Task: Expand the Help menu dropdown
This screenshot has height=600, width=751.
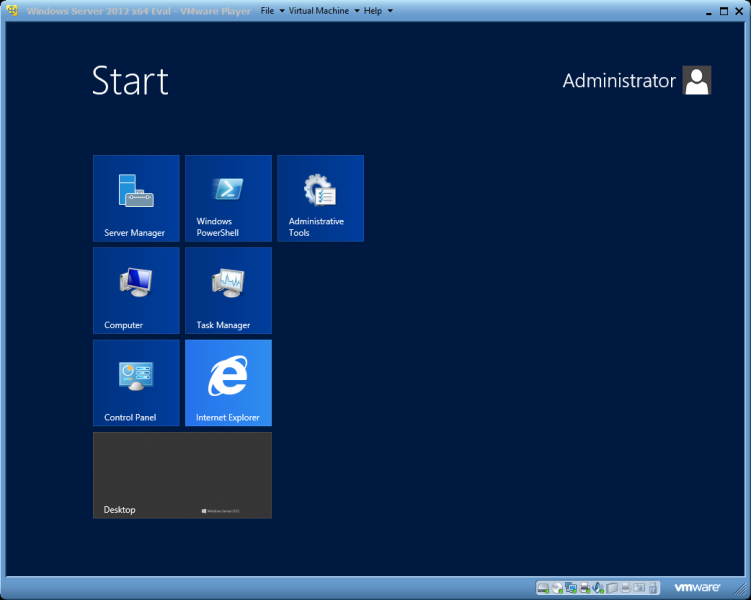Action: pos(373,10)
